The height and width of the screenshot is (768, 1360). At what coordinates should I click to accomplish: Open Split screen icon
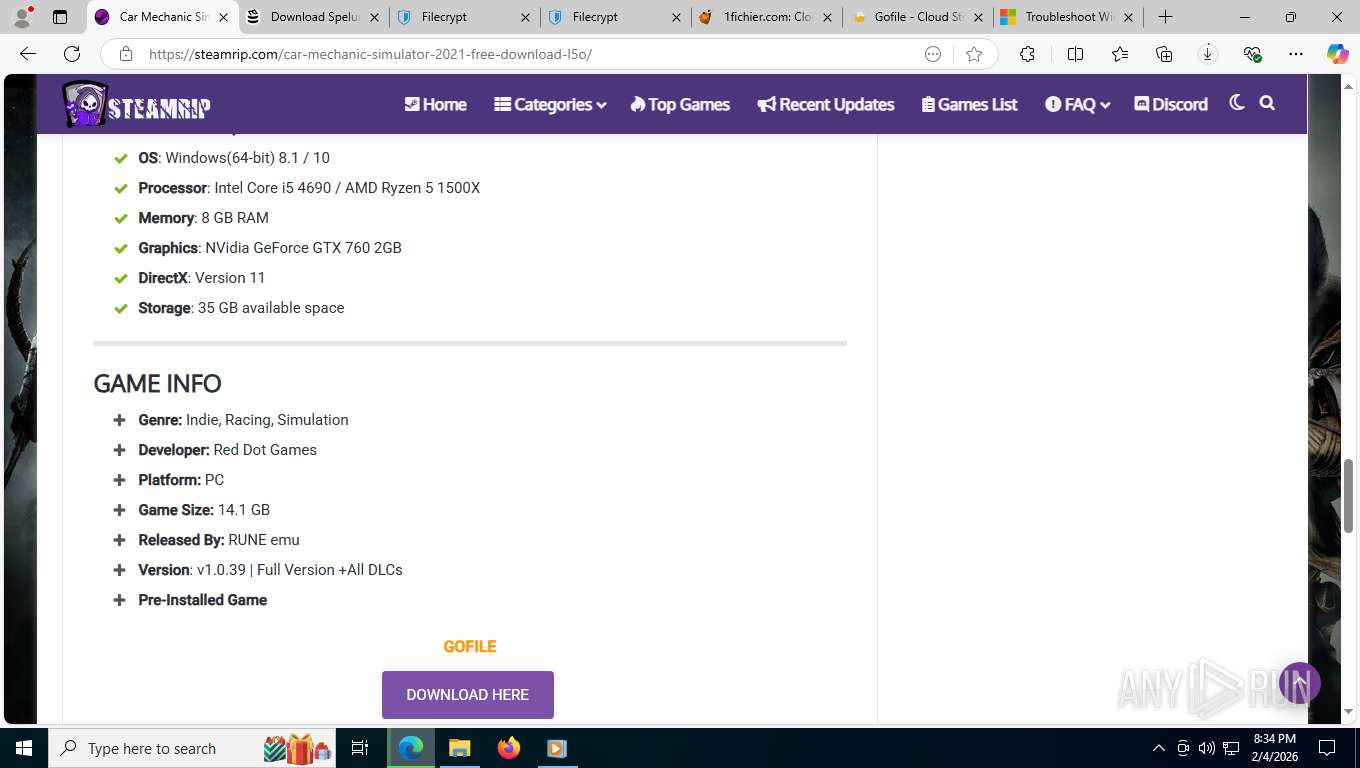click(1075, 54)
